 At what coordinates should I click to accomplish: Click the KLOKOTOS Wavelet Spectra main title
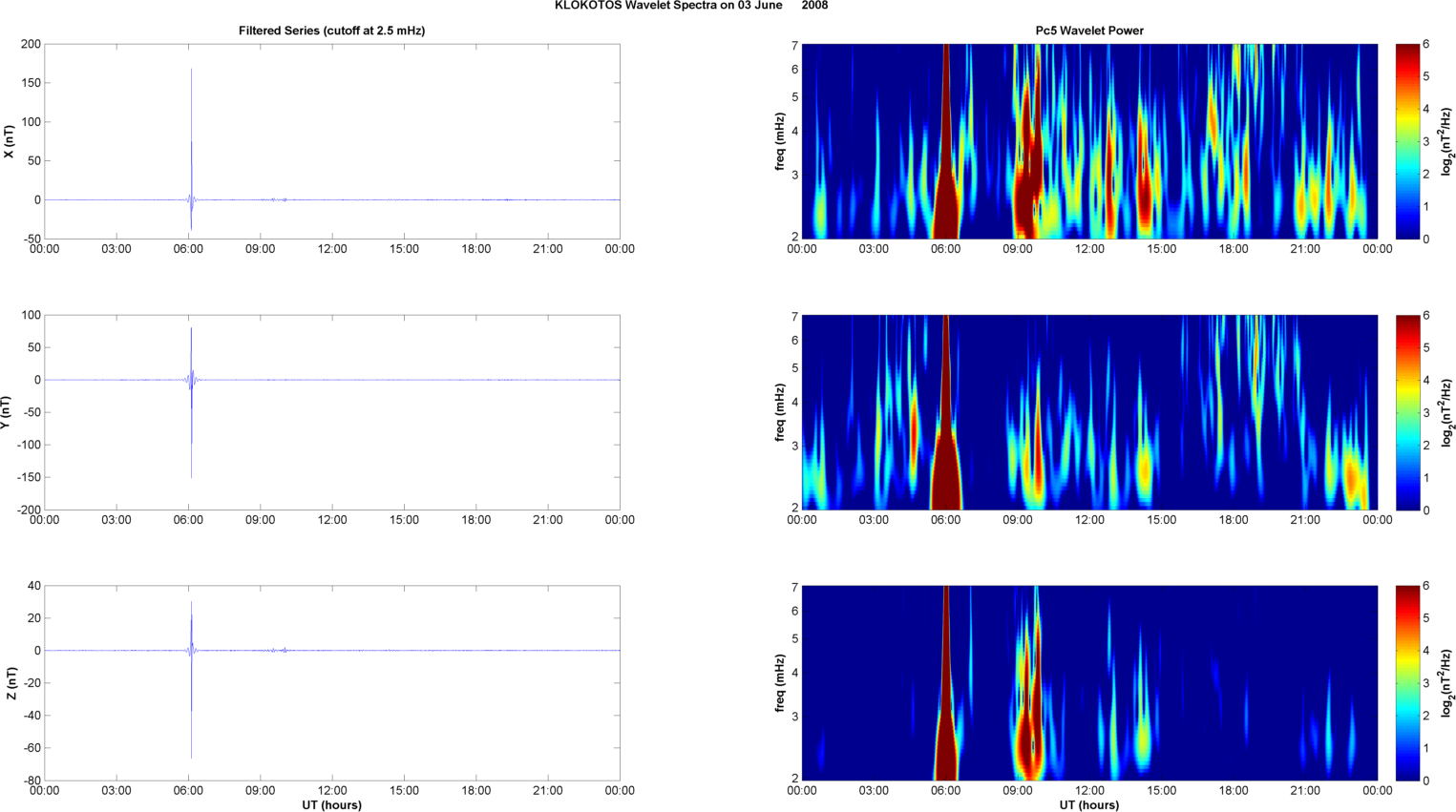691,6
